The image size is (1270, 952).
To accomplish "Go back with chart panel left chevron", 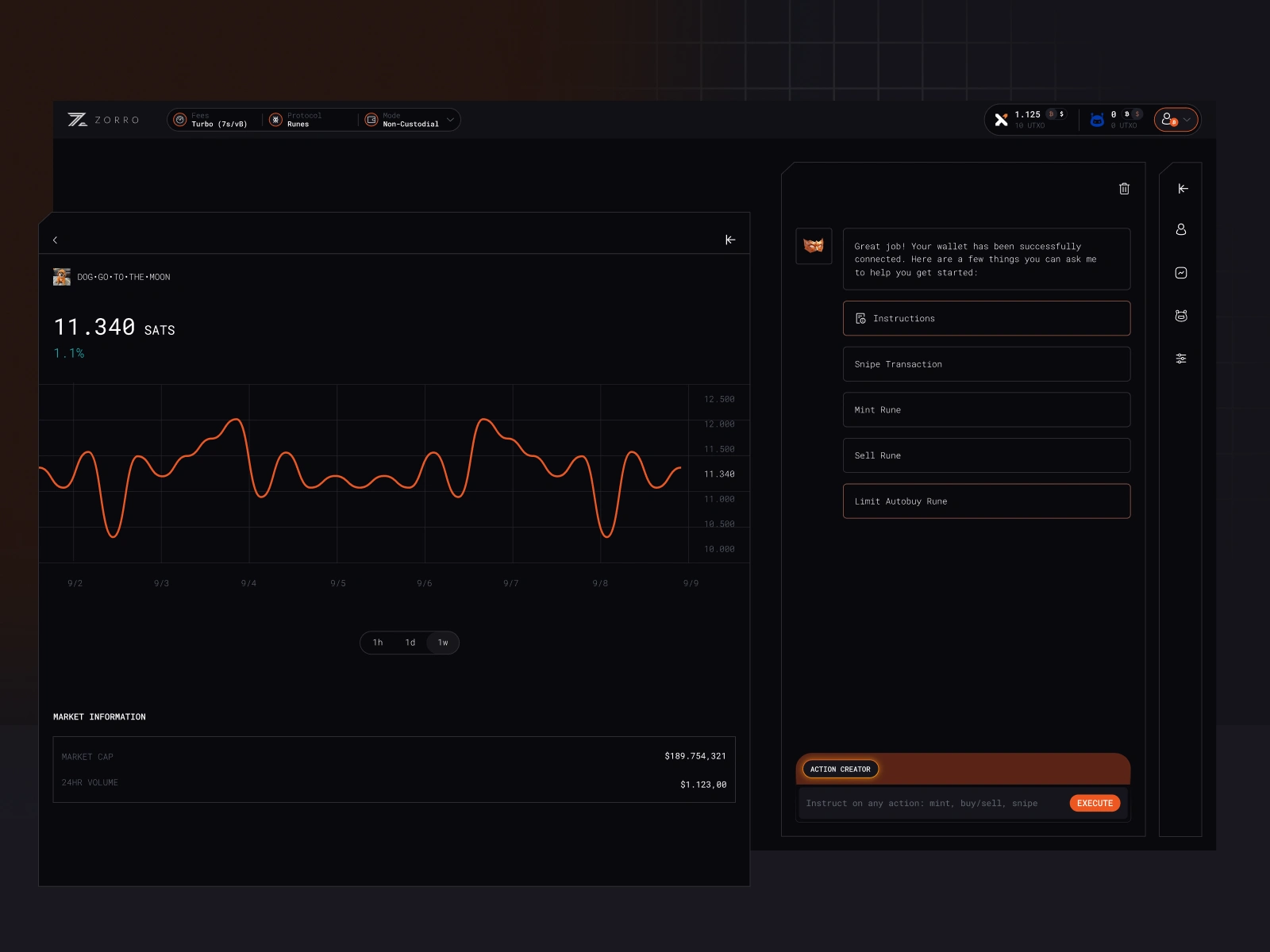I will click(55, 240).
